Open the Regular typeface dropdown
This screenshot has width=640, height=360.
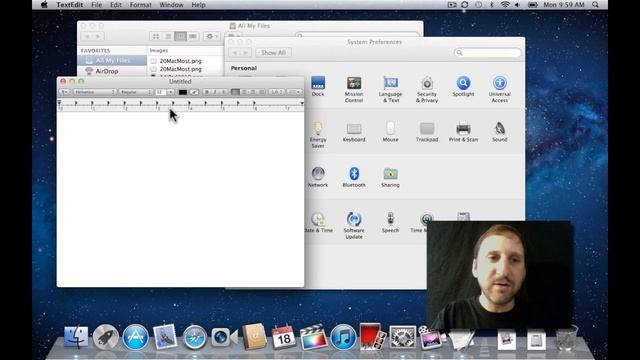tap(136, 92)
